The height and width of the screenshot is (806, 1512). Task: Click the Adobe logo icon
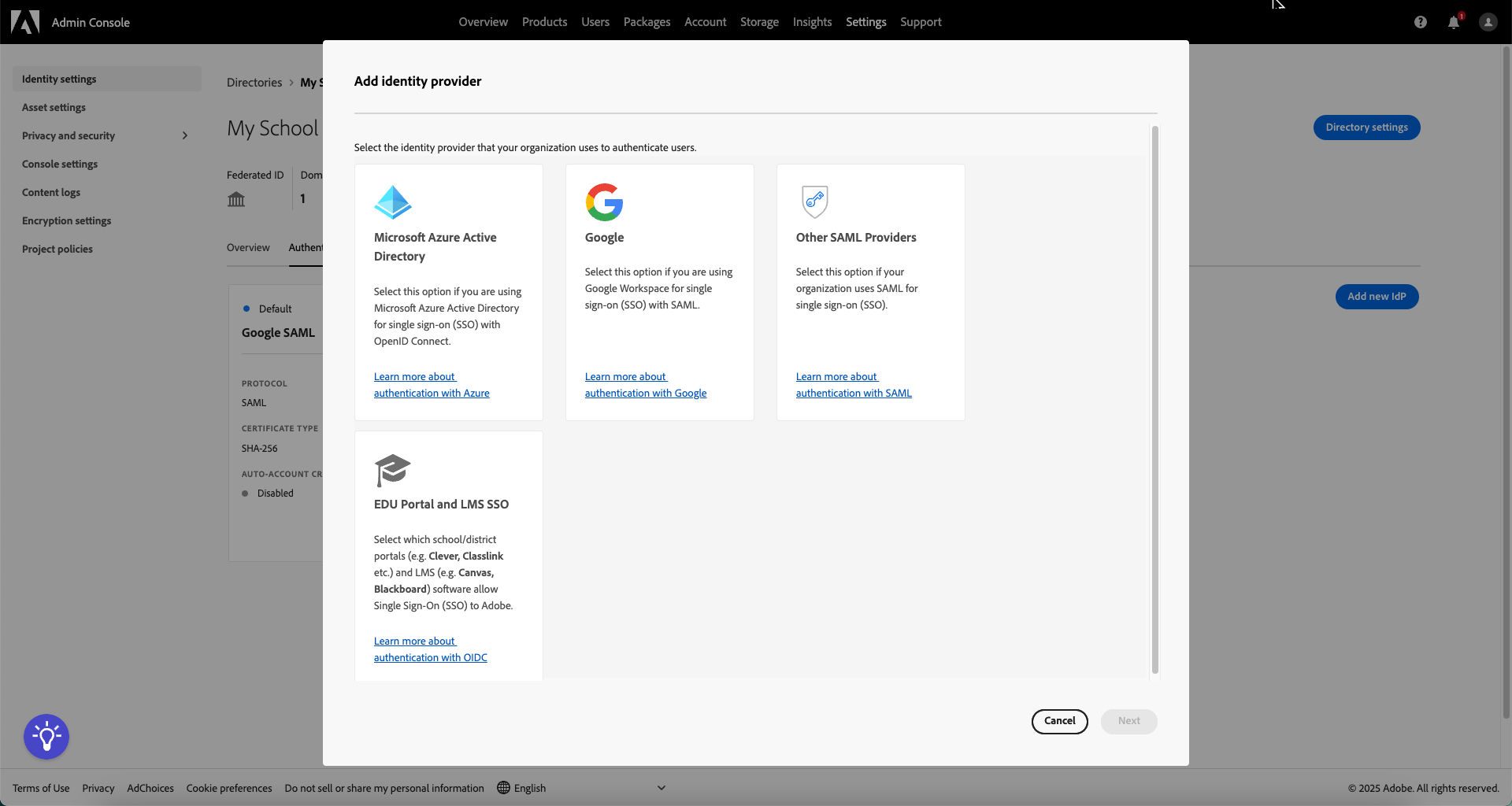tap(25, 22)
